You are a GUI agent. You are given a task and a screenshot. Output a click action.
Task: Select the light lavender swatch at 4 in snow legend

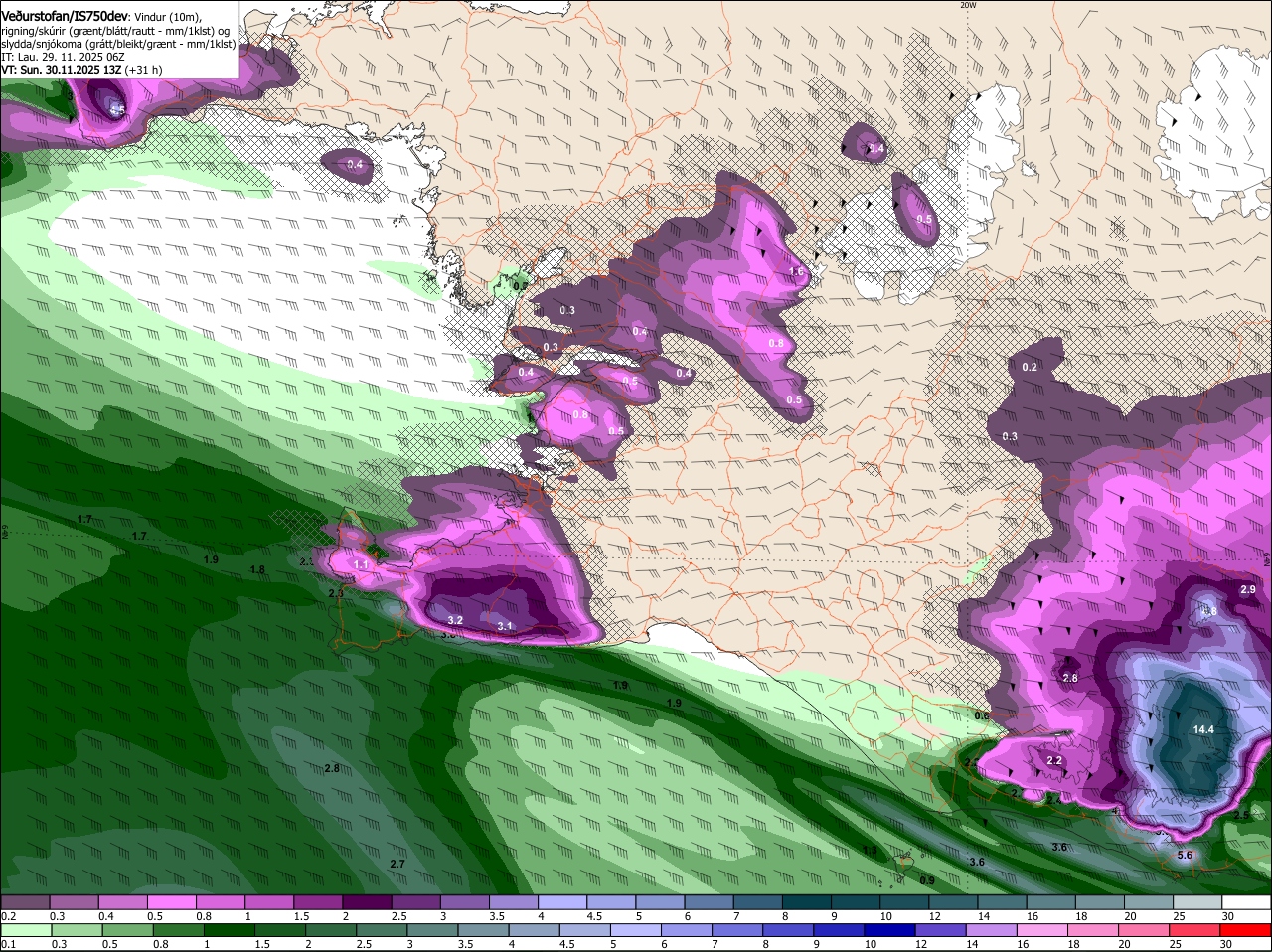562,902
